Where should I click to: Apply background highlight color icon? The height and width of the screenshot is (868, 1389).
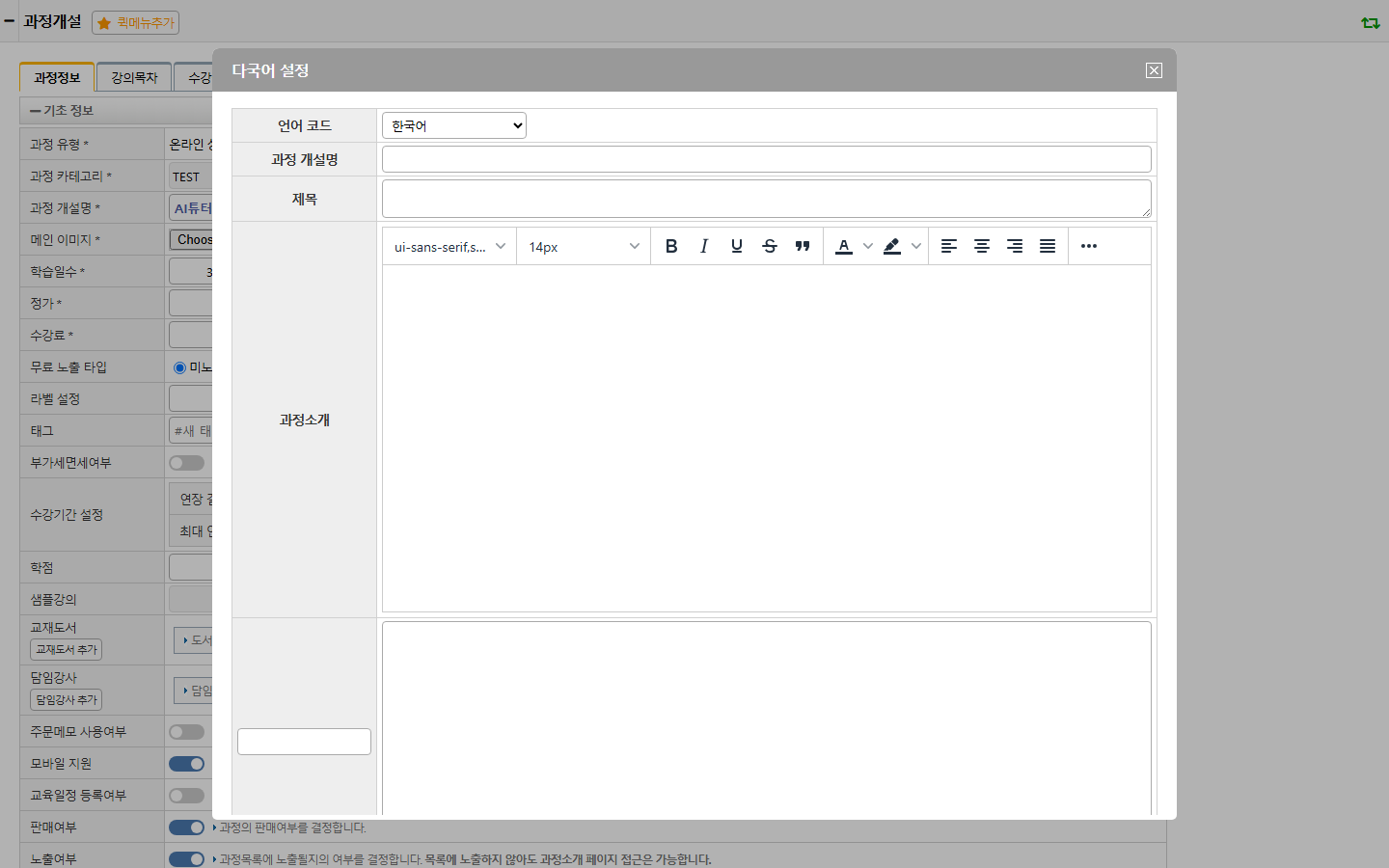892,246
